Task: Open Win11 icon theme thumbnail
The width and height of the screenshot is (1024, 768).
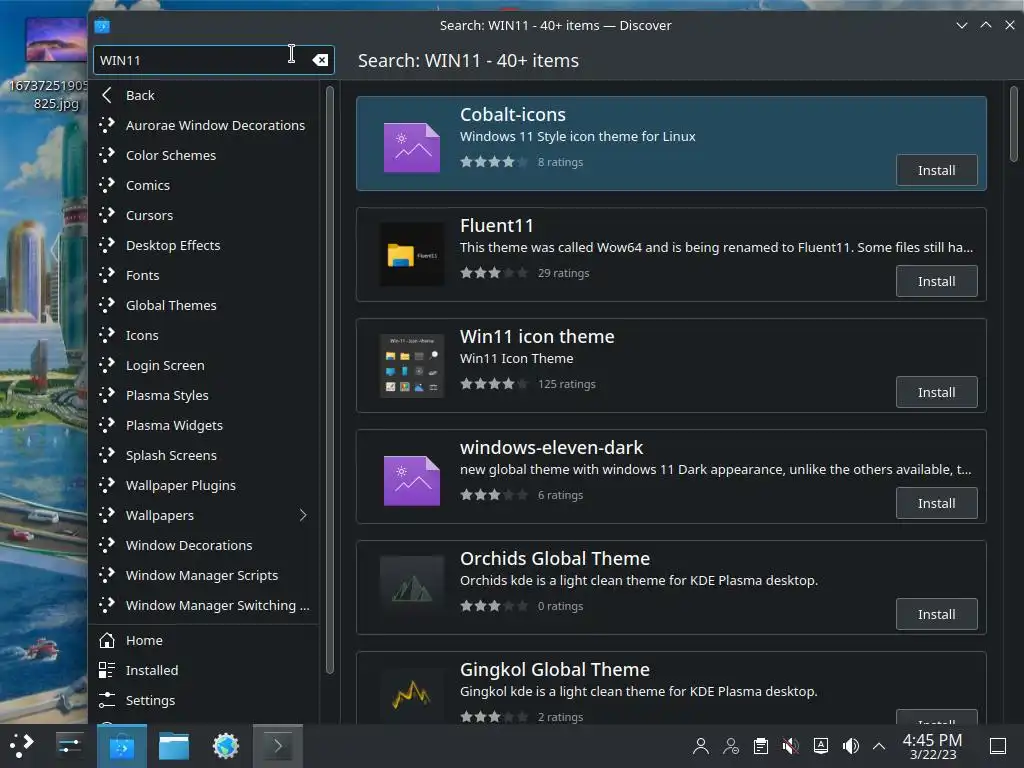Action: coord(411,366)
